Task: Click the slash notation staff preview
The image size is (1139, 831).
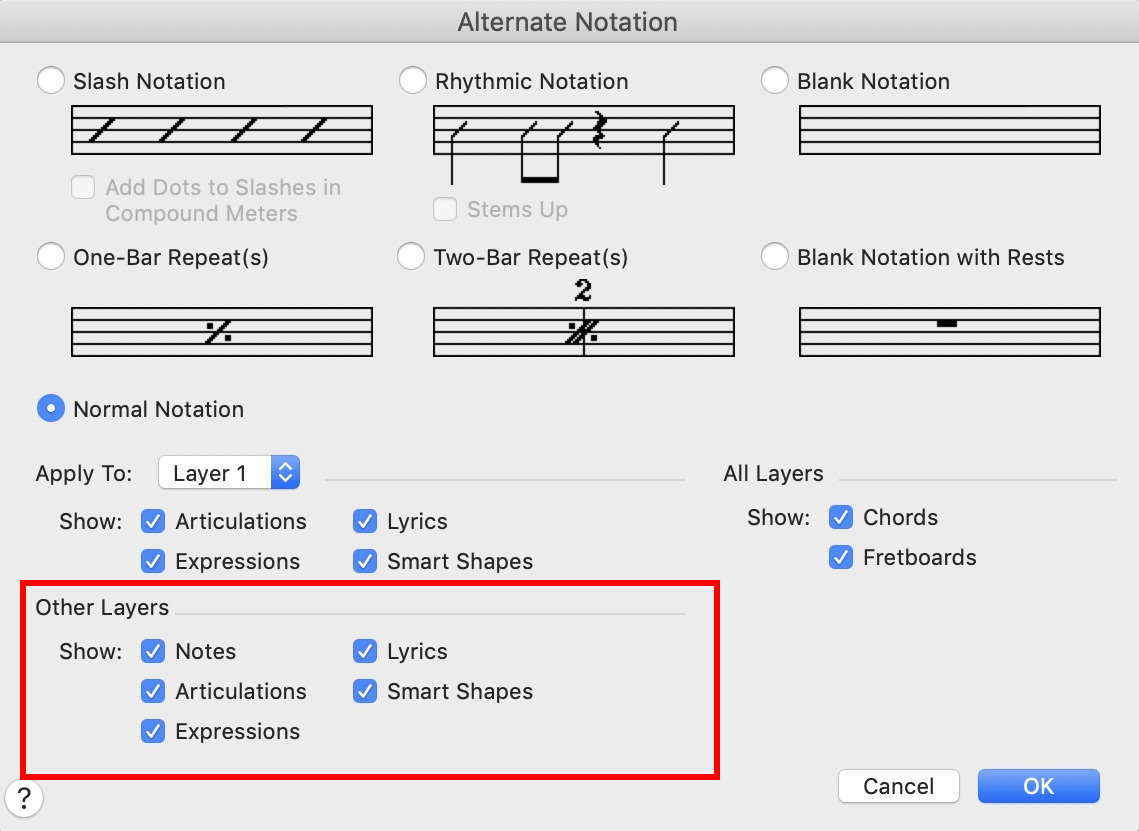Action: pos(222,130)
